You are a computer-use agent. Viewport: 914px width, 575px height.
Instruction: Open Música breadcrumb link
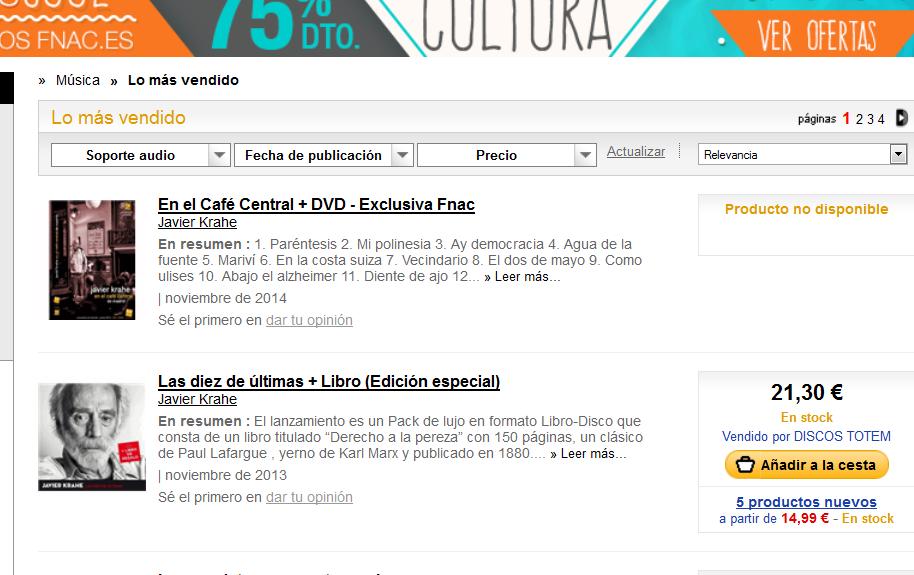(78, 80)
